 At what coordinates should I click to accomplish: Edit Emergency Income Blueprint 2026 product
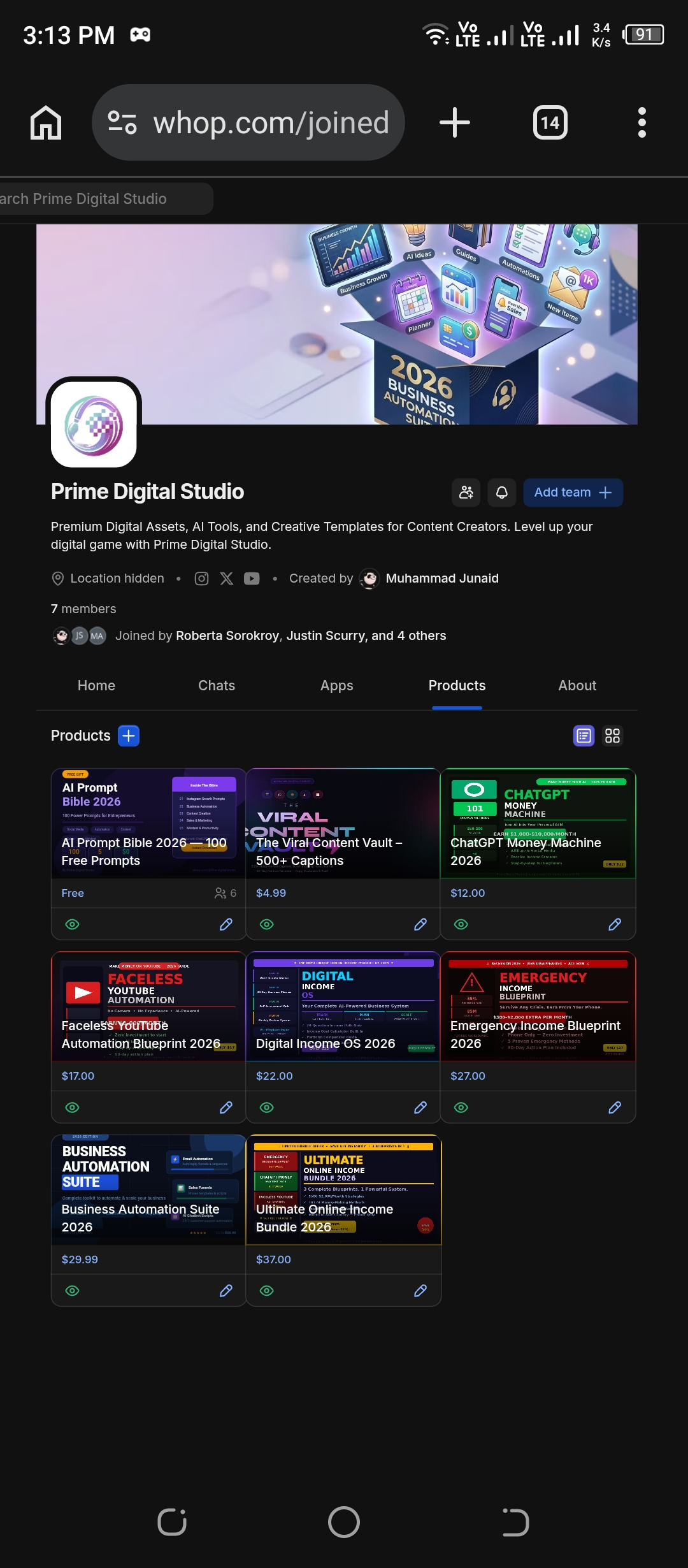click(615, 1108)
